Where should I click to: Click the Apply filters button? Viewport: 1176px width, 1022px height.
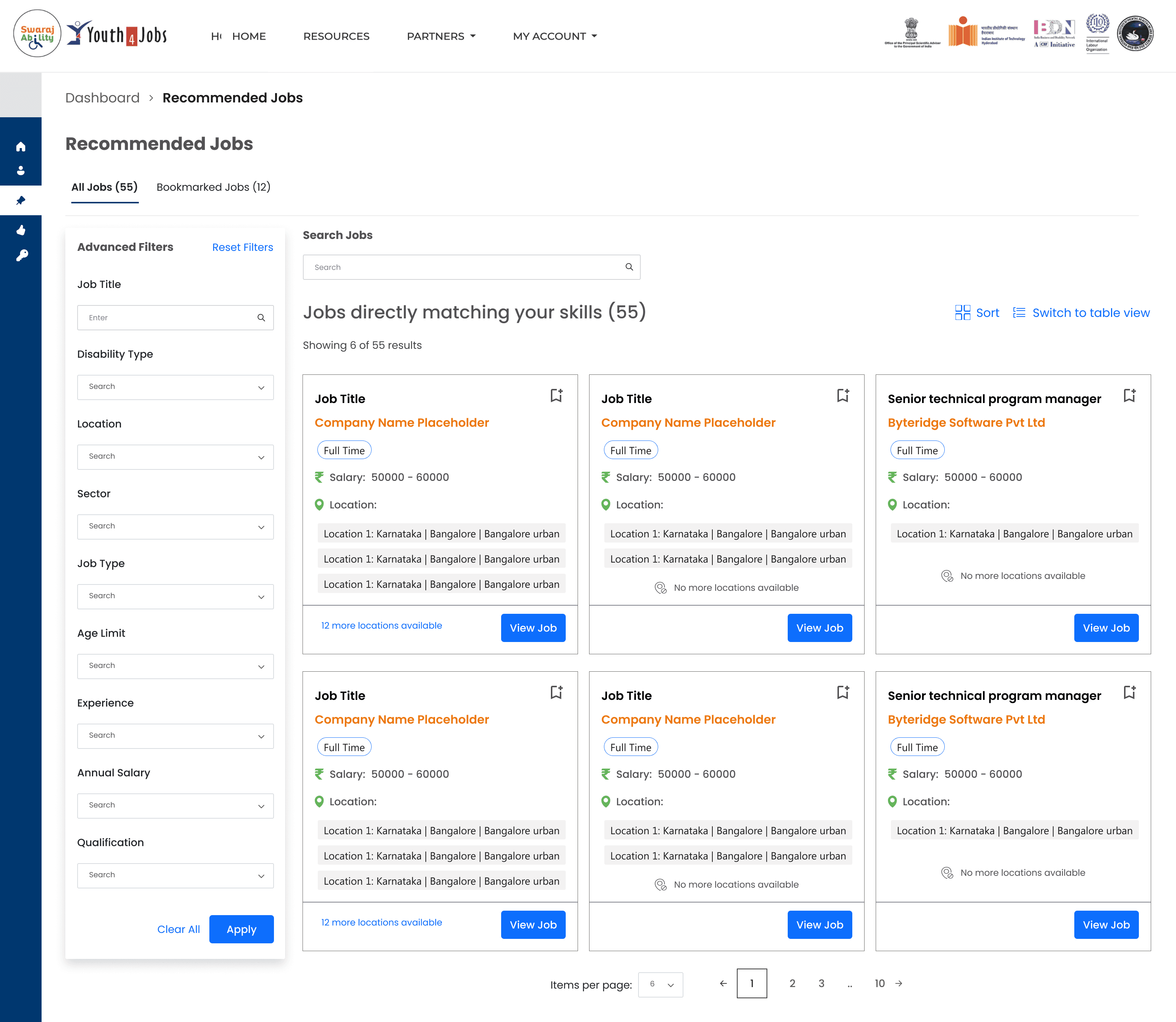241,929
